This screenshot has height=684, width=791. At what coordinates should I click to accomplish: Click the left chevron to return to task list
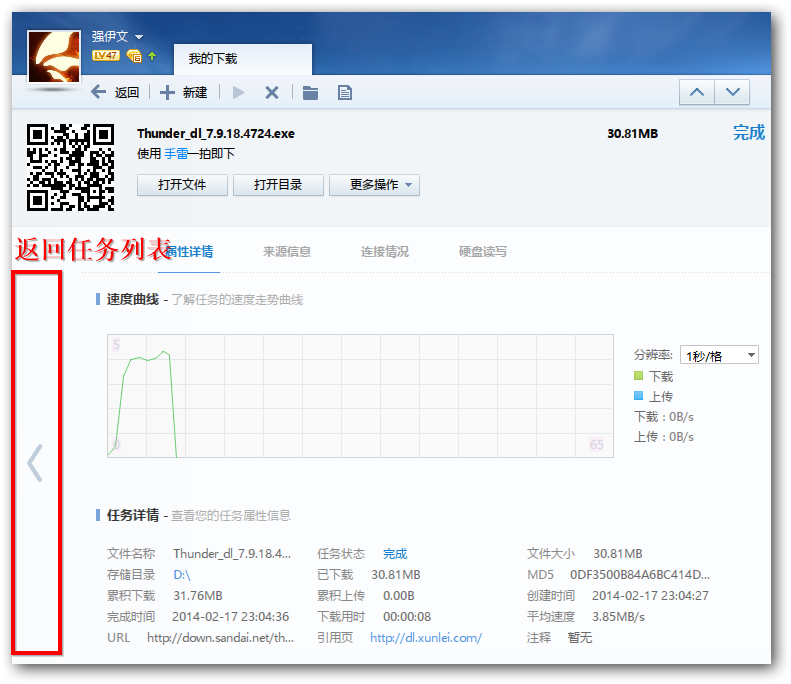tap(35, 463)
